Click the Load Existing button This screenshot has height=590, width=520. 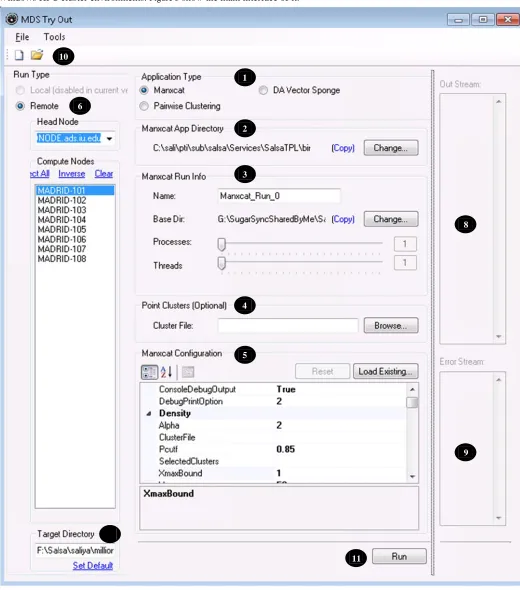(x=385, y=371)
